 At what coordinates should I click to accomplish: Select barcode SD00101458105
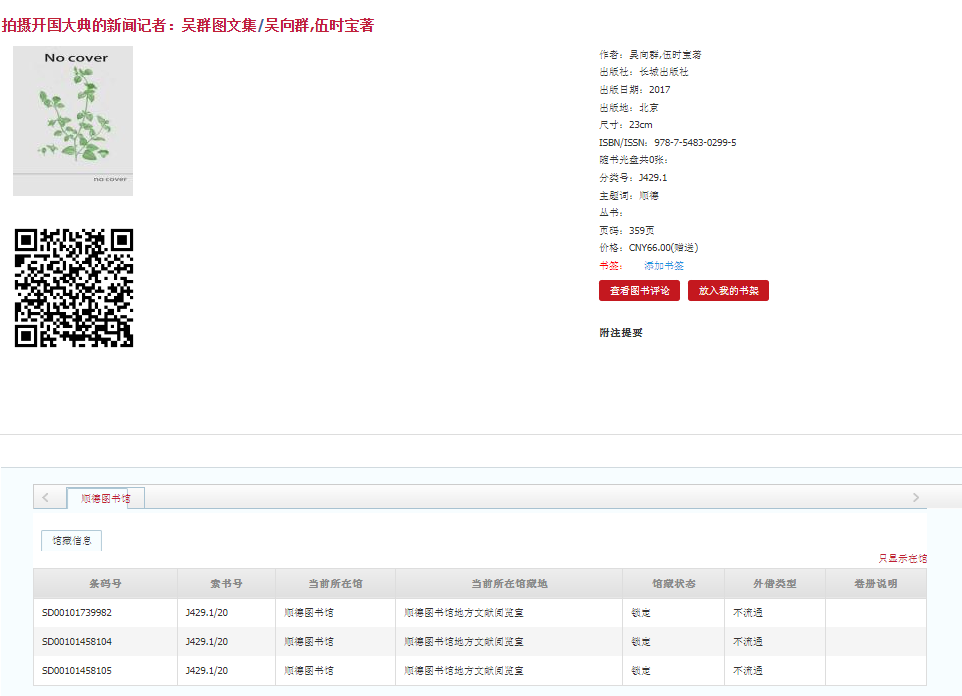[77, 670]
